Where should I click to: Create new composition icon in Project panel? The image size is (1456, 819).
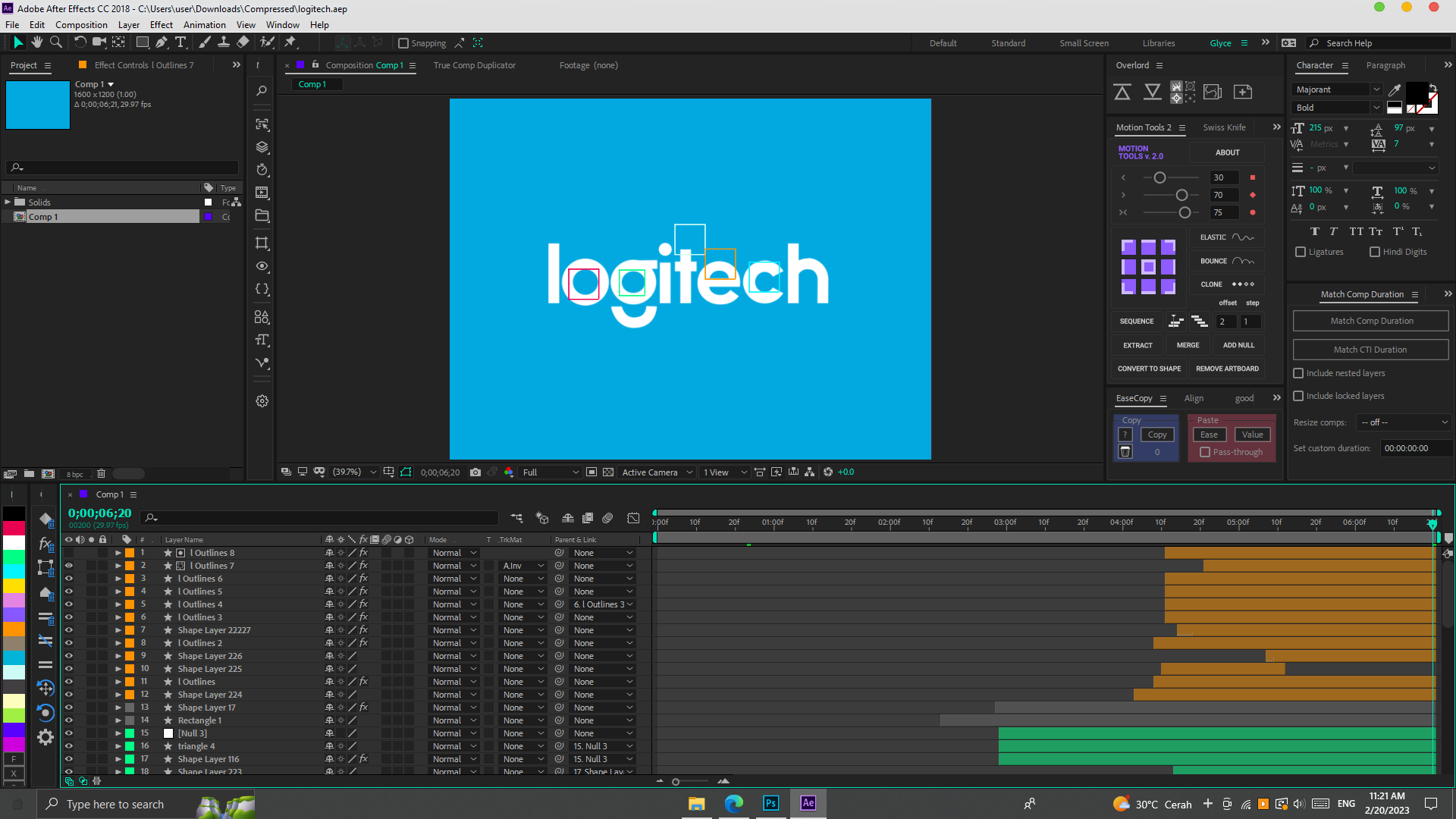pyautogui.click(x=48, y=474)
